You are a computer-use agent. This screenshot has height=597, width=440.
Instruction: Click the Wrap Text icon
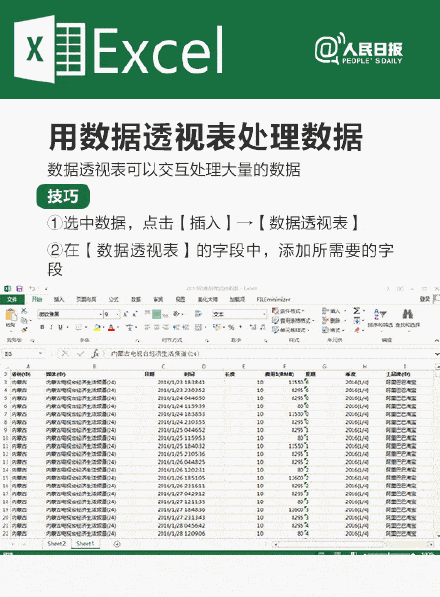tap(198, 314)
